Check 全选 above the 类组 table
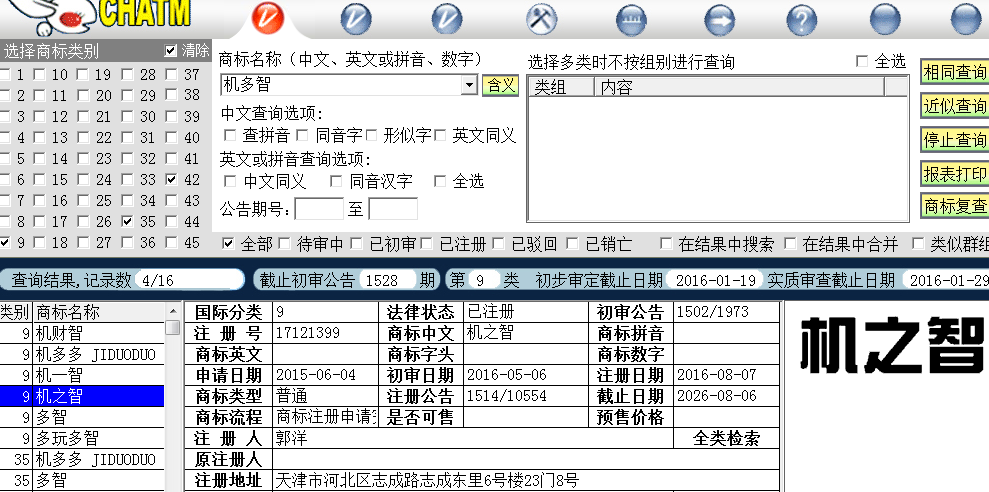This screenshot has width=989, height=492. [x=862, y=61]
